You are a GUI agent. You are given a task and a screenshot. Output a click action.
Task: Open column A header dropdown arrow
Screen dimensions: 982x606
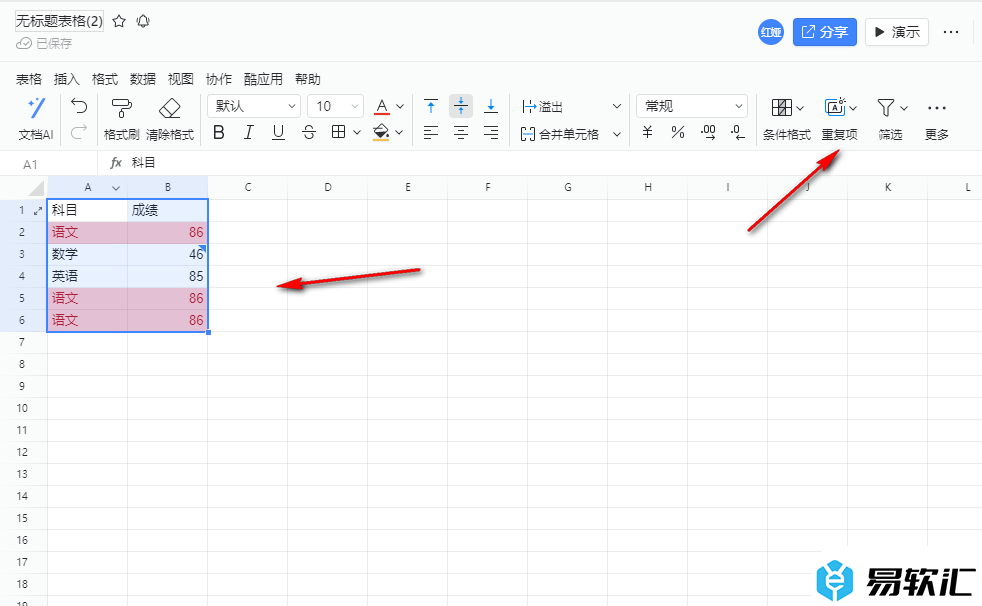click(116, 188)
